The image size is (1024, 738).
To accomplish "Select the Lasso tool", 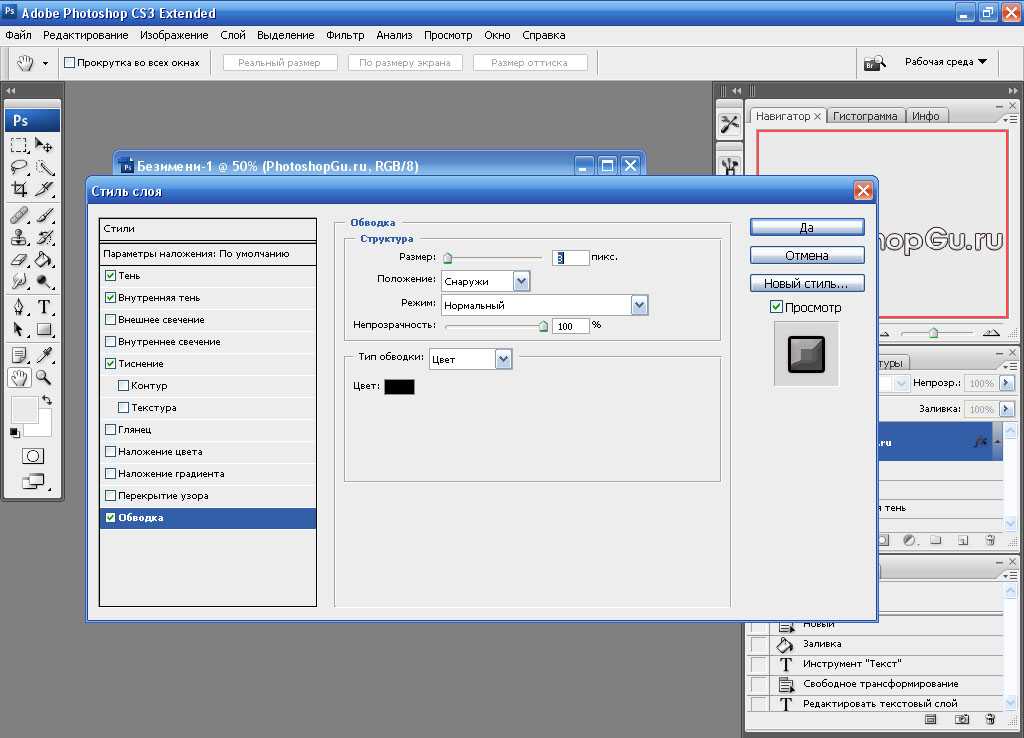I will click(x=19, y=168).
